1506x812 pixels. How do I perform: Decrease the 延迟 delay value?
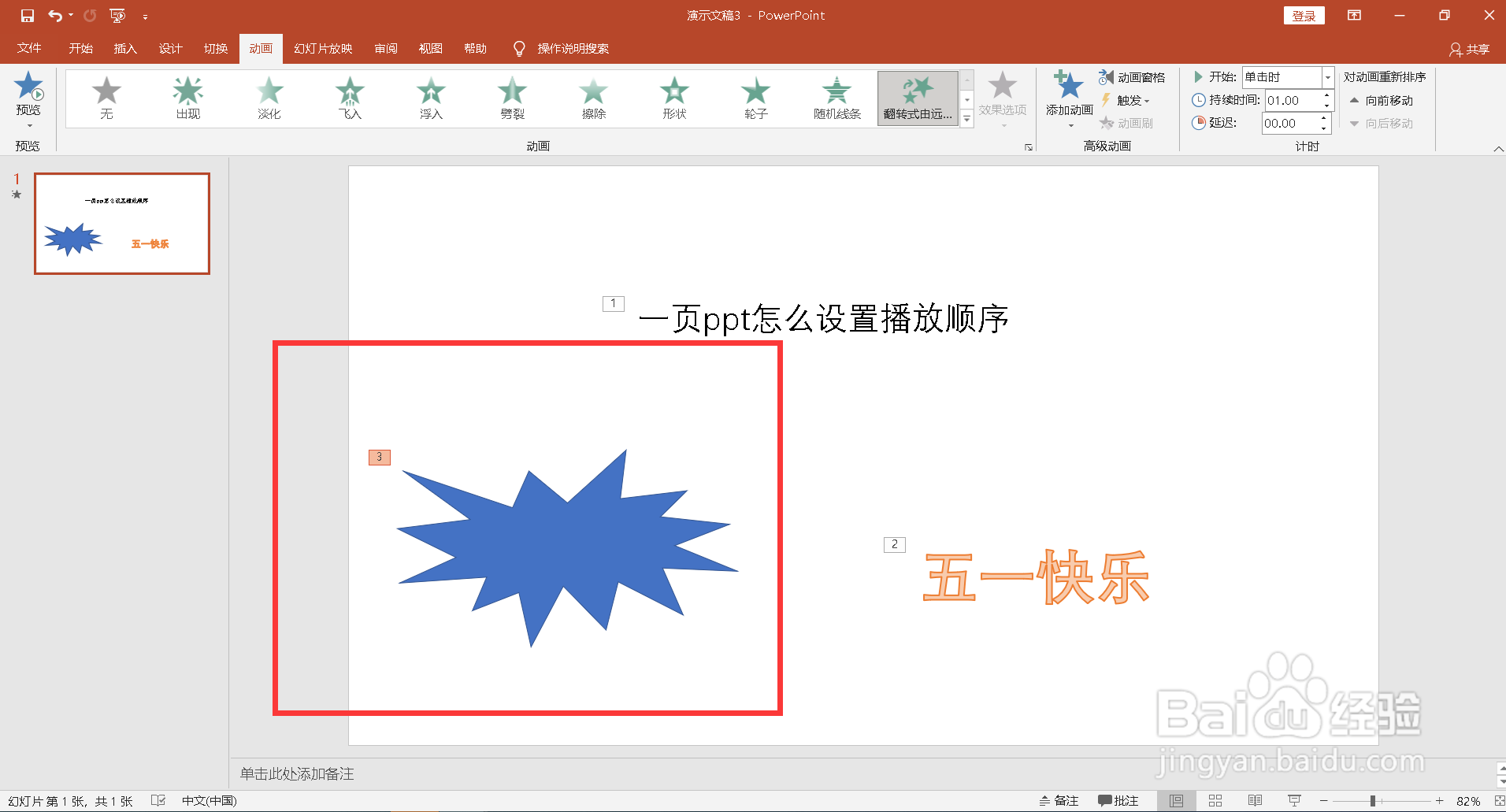tap(1324, 128)
